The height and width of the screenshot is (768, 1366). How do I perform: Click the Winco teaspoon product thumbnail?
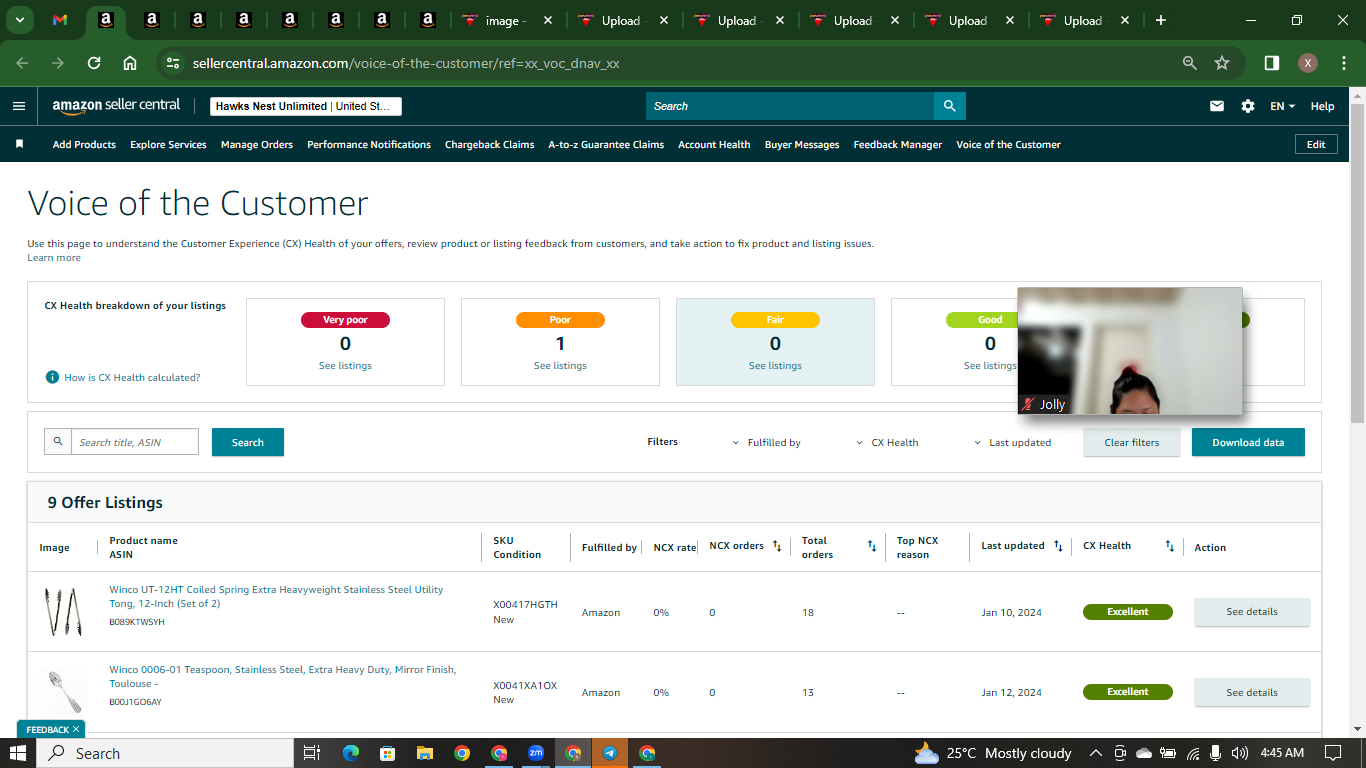tap(66, 692)
